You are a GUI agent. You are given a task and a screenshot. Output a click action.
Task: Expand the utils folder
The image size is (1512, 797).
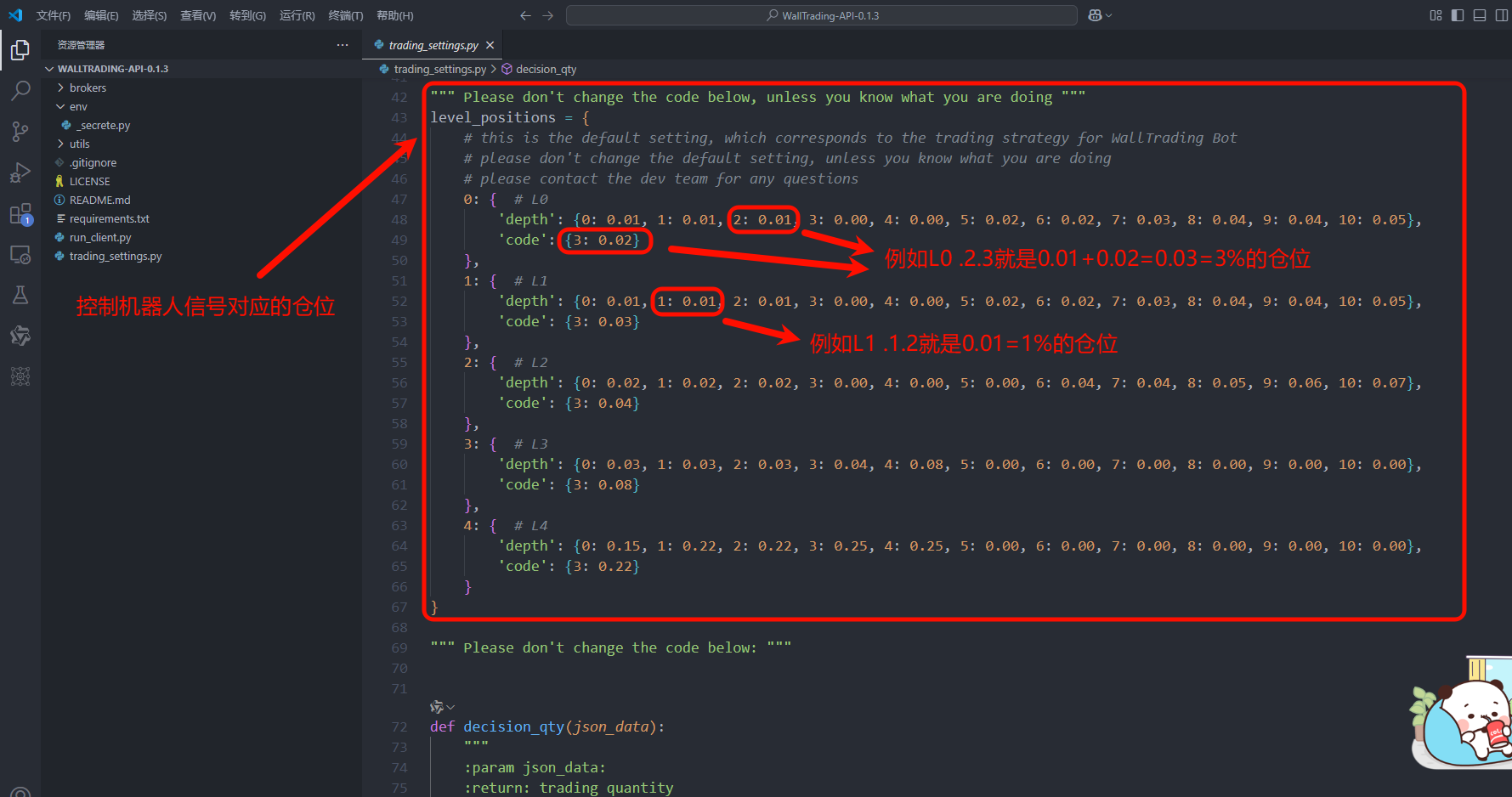[79, 144]
